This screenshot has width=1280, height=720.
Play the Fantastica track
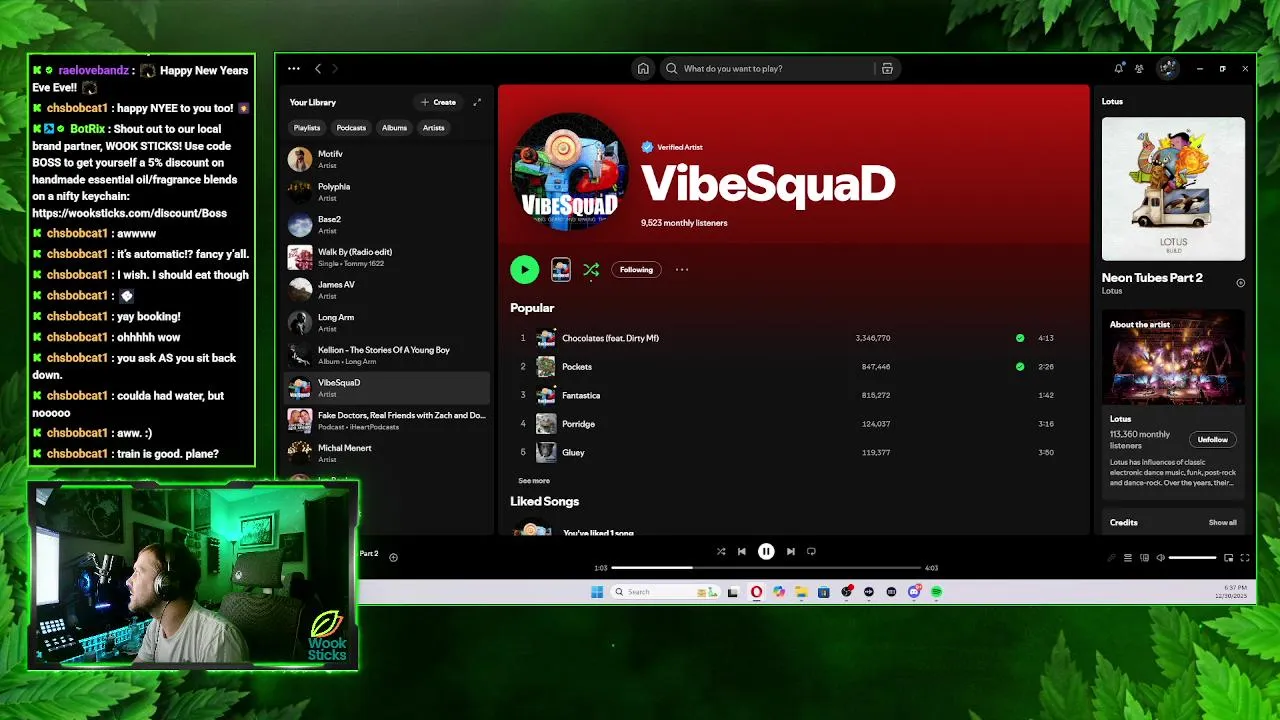[x=787, y=395]
